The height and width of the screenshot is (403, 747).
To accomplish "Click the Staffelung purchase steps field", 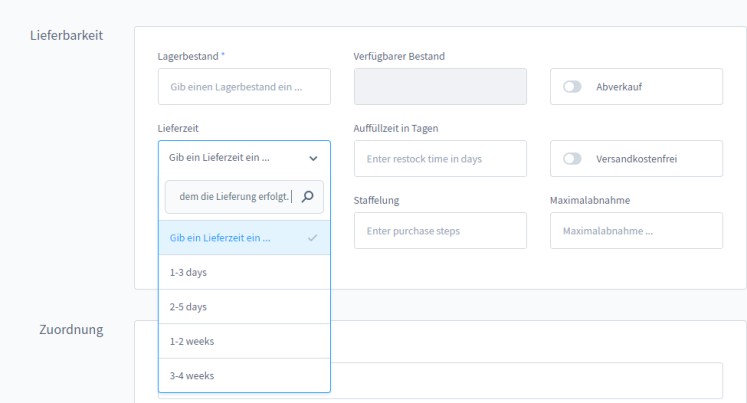I will (x=440, y=231).
